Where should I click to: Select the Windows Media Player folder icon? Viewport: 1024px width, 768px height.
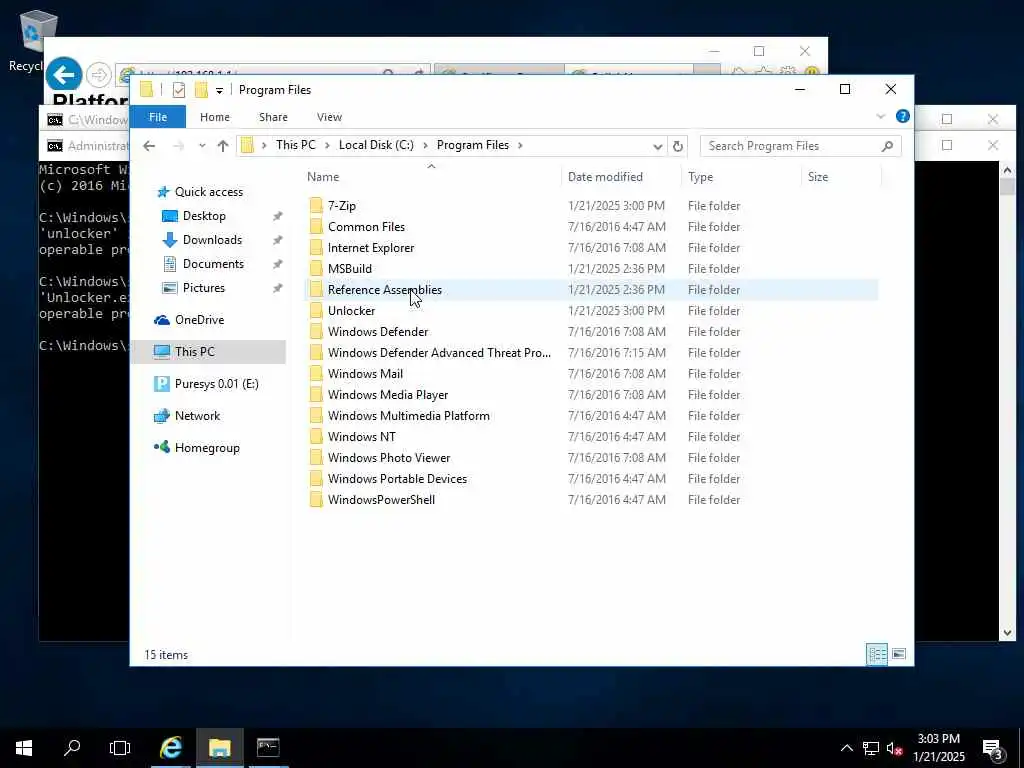(316, 394)
